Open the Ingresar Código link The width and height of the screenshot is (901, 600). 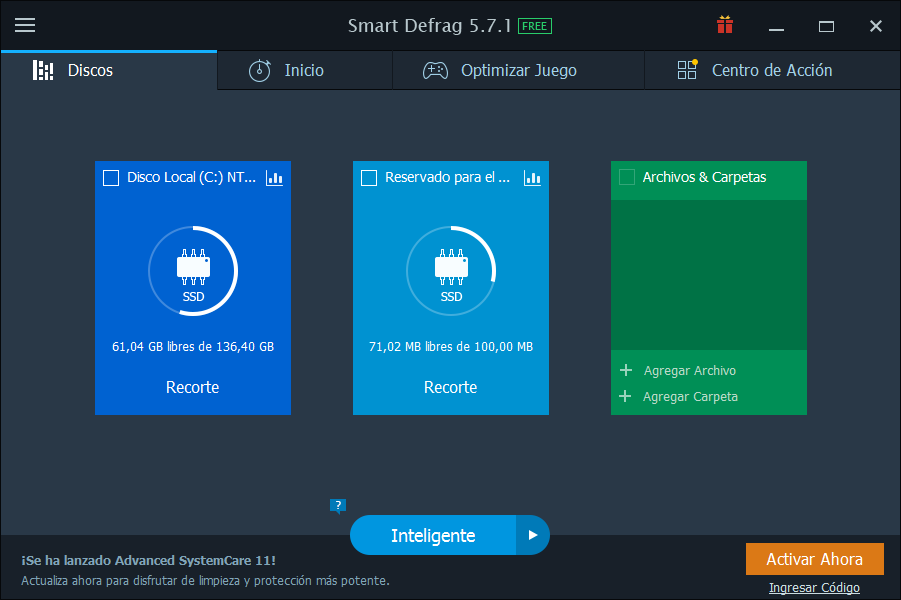point(814,587)
